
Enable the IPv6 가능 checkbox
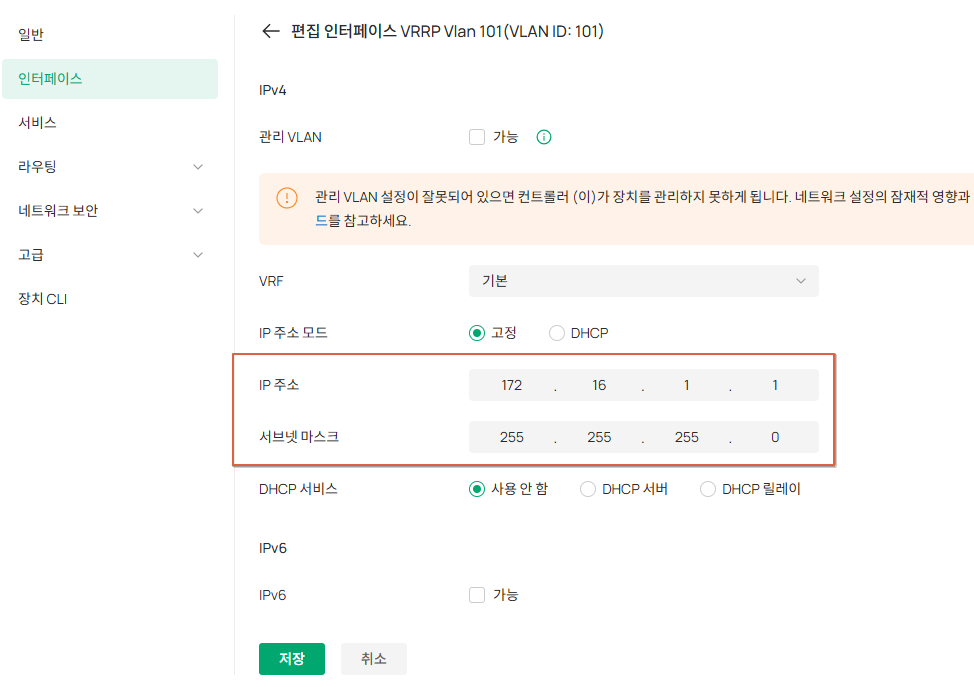point(477,594)
